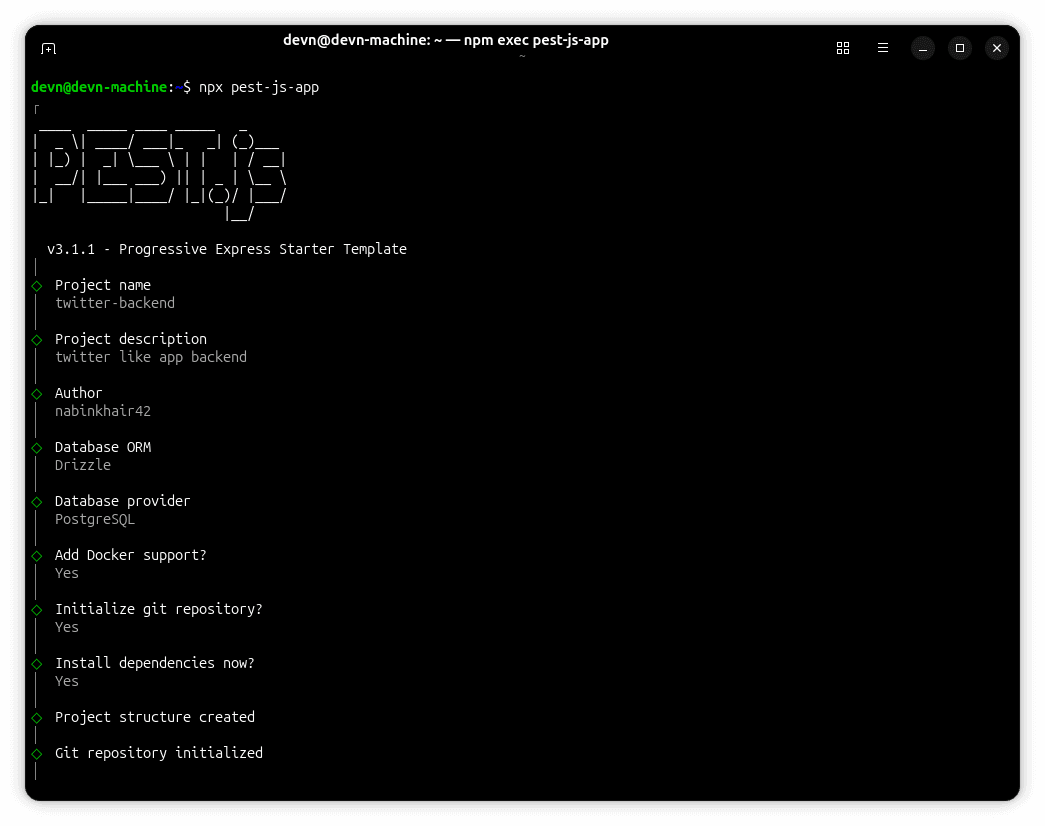Click the green diamond beside Git repository initialized
1045x826 pixels.
(x=37, y=754)
